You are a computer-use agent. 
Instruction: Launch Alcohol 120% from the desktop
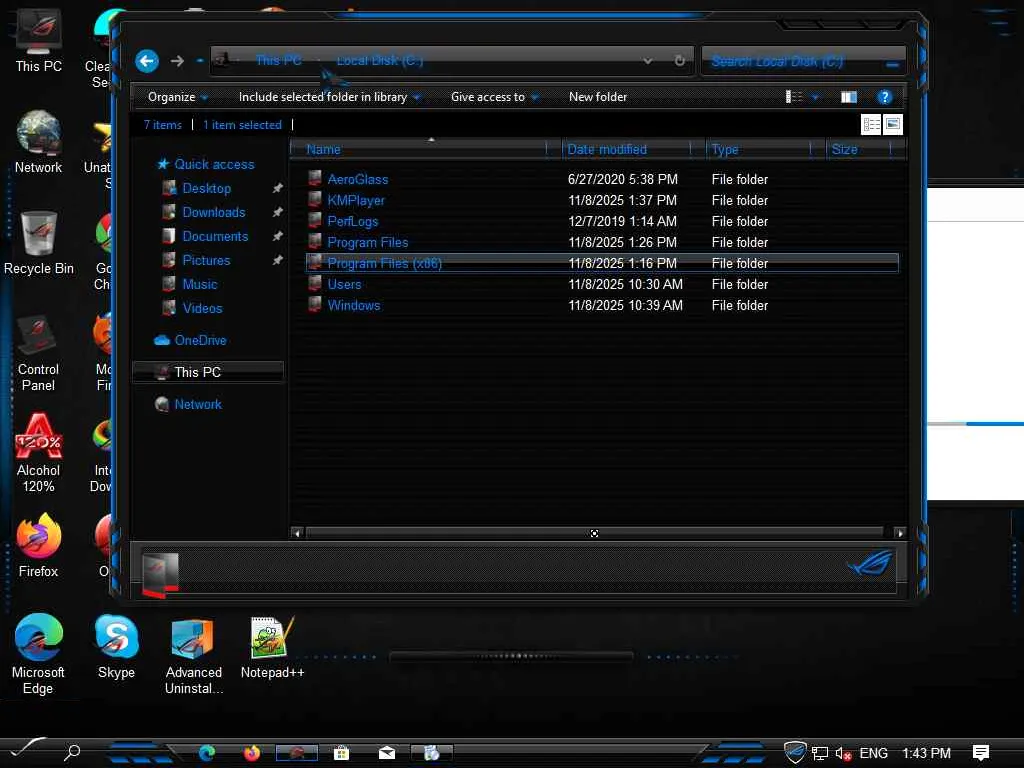pos(39,453)
